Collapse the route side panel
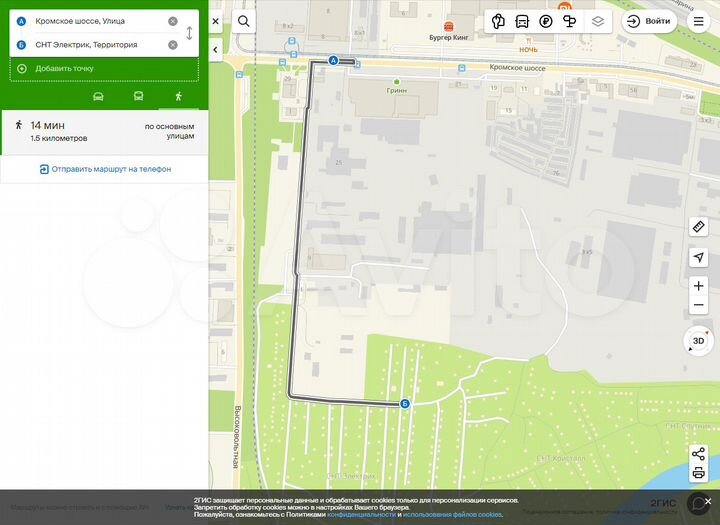This screenshot has width=720, height=525. (215, 21)
